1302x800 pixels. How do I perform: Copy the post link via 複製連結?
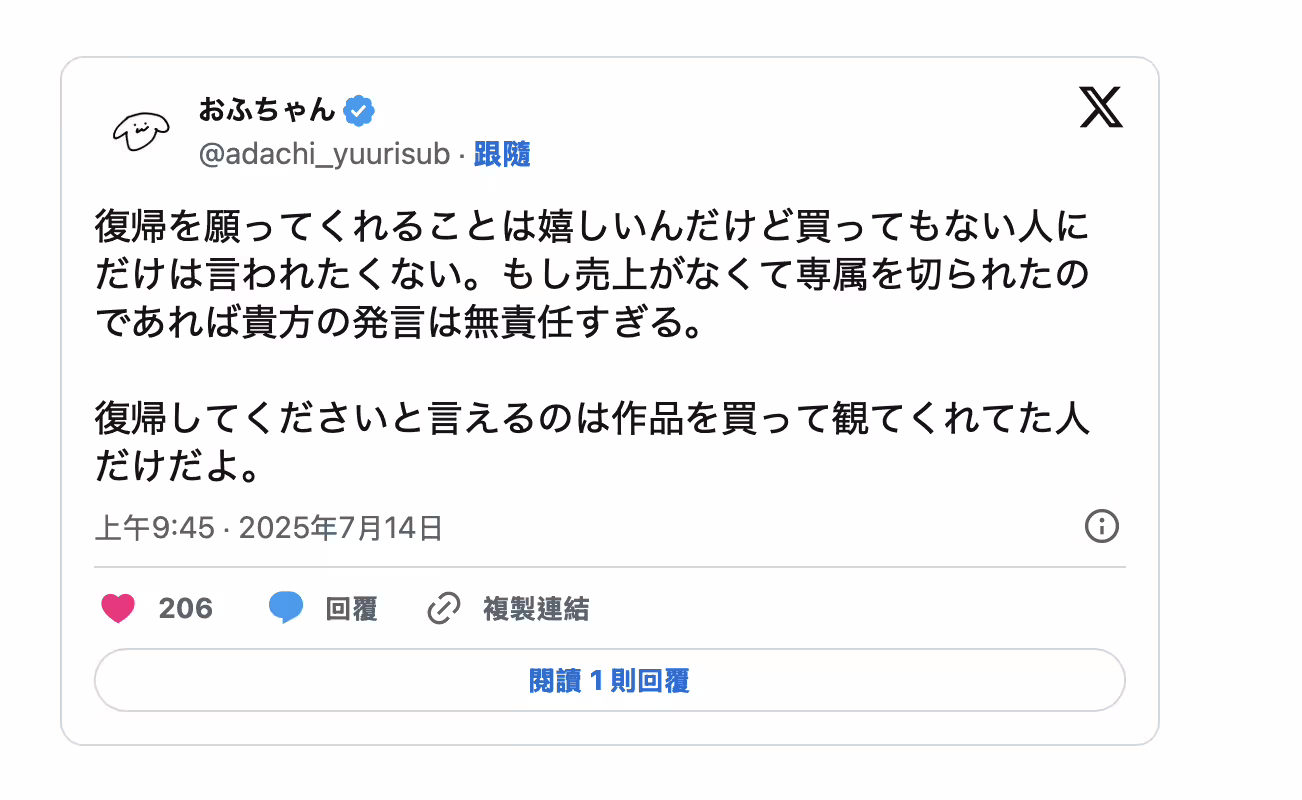[536, 608]
